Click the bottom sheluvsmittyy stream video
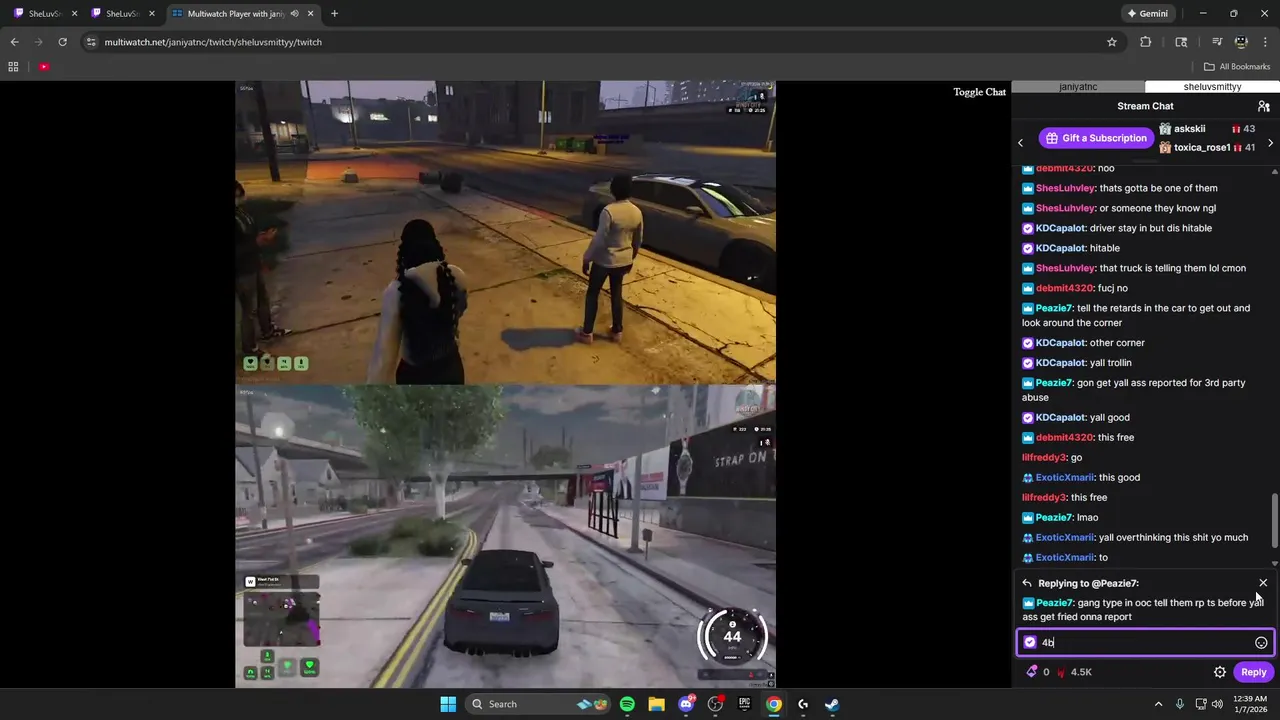 [505, 536]
